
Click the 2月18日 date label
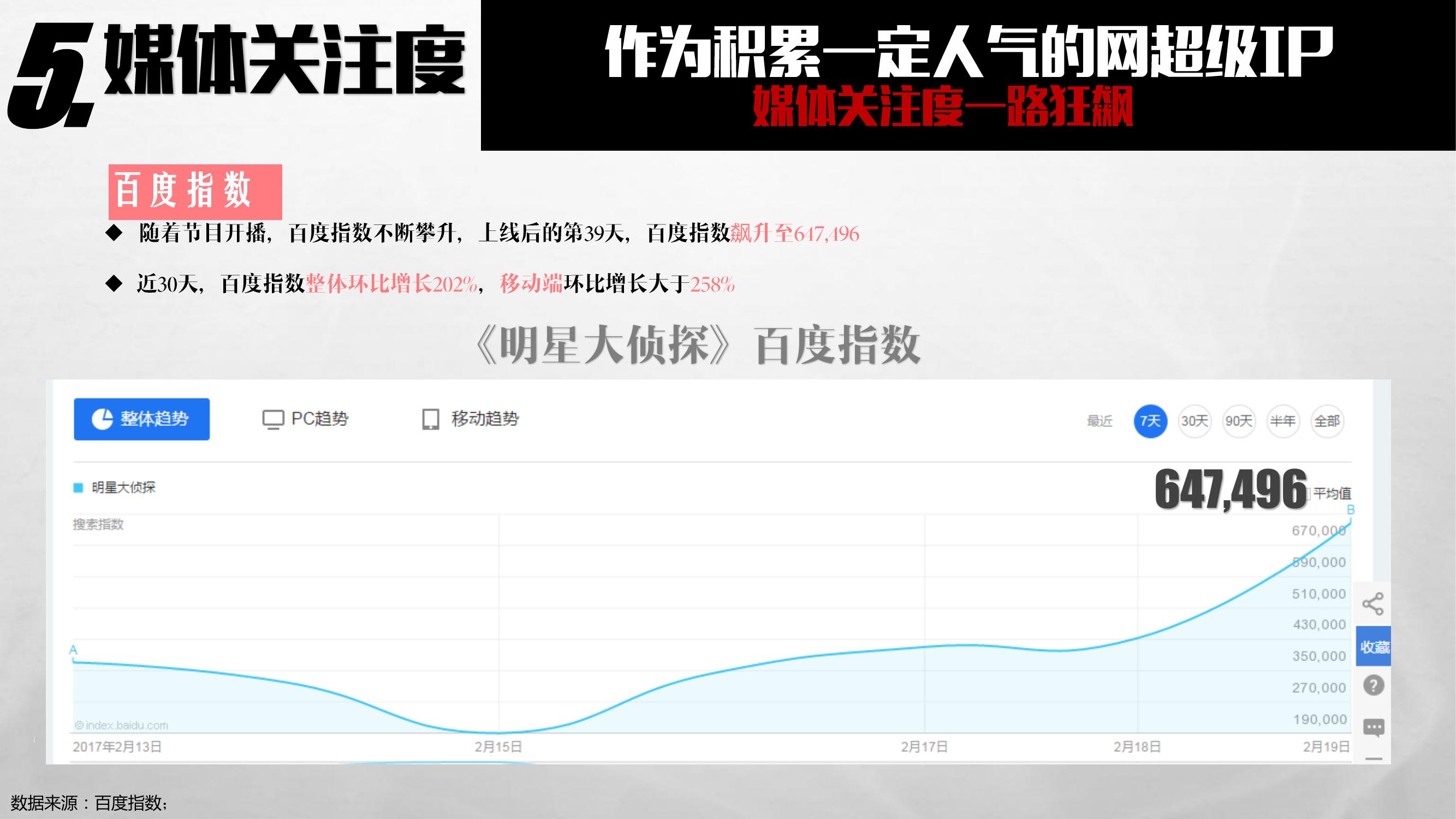click(x=1137, y=746)
